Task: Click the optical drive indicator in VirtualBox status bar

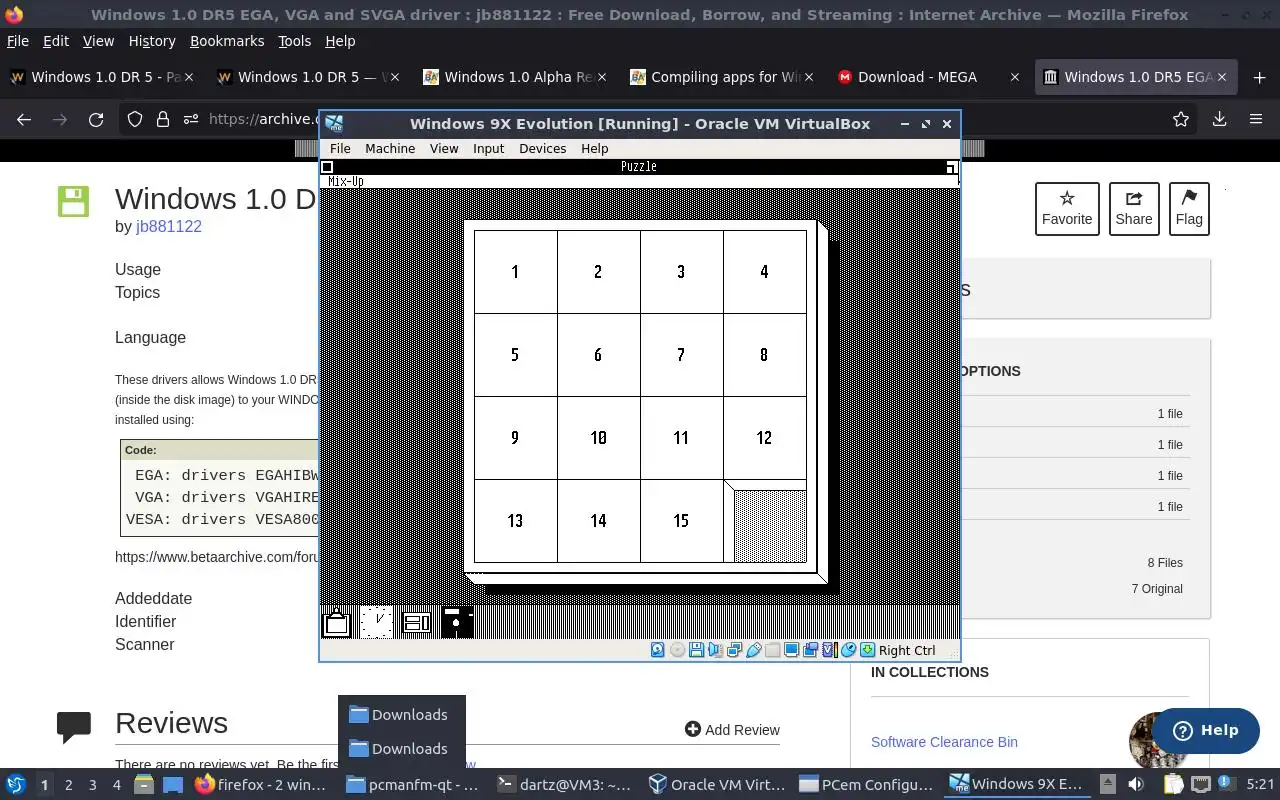Action: pos(677,650)
